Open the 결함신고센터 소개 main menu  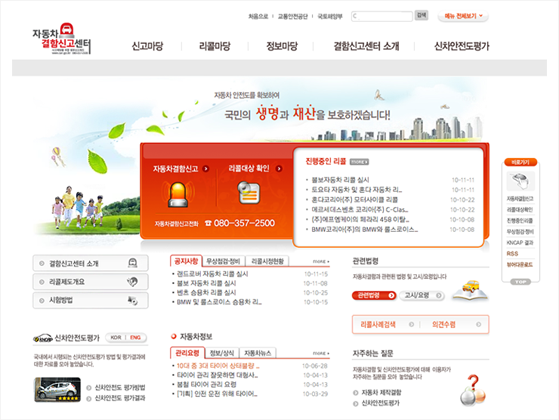point(366,46)
